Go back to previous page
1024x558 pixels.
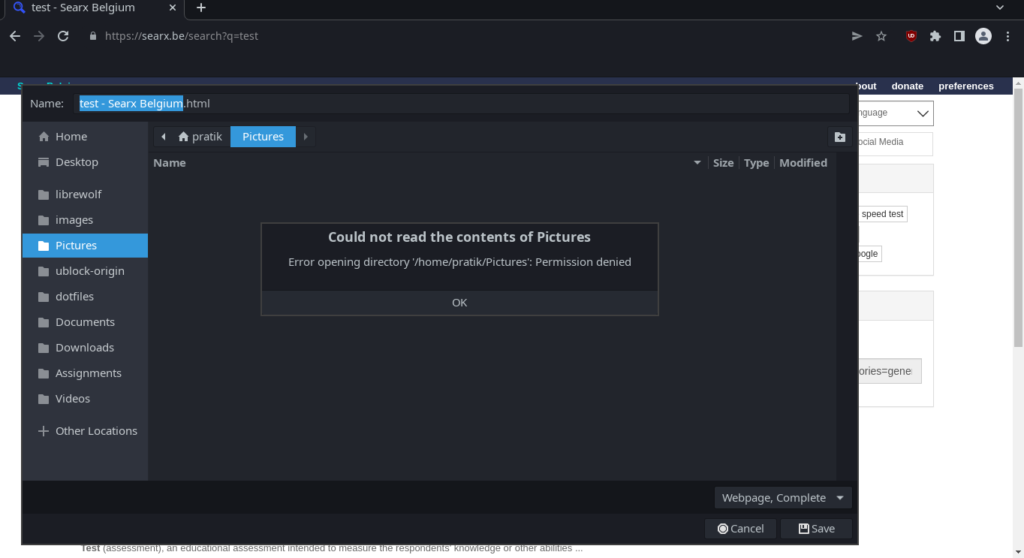[x=15, y=36]
